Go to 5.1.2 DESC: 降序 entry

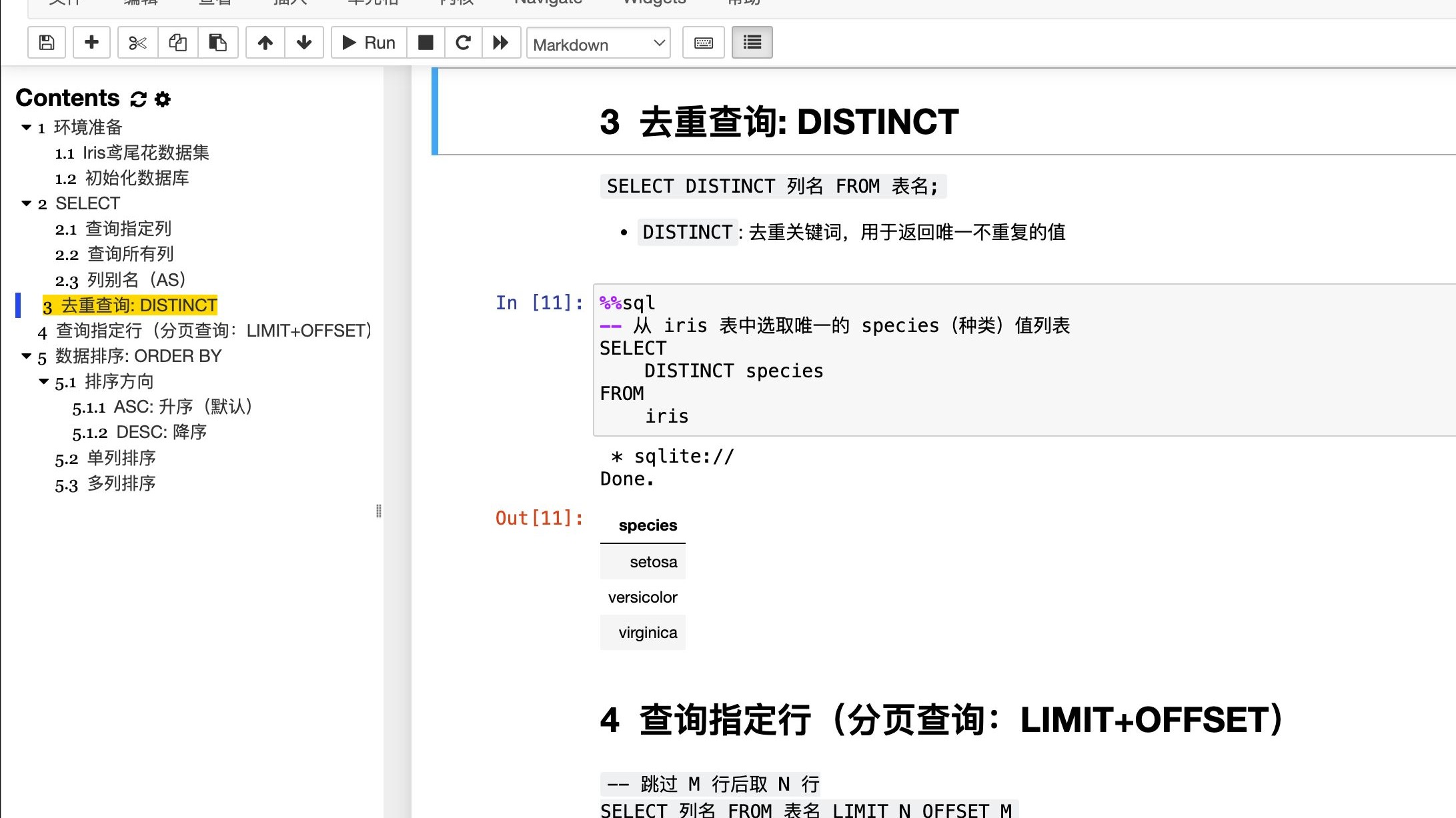click(x=139, y=432)
